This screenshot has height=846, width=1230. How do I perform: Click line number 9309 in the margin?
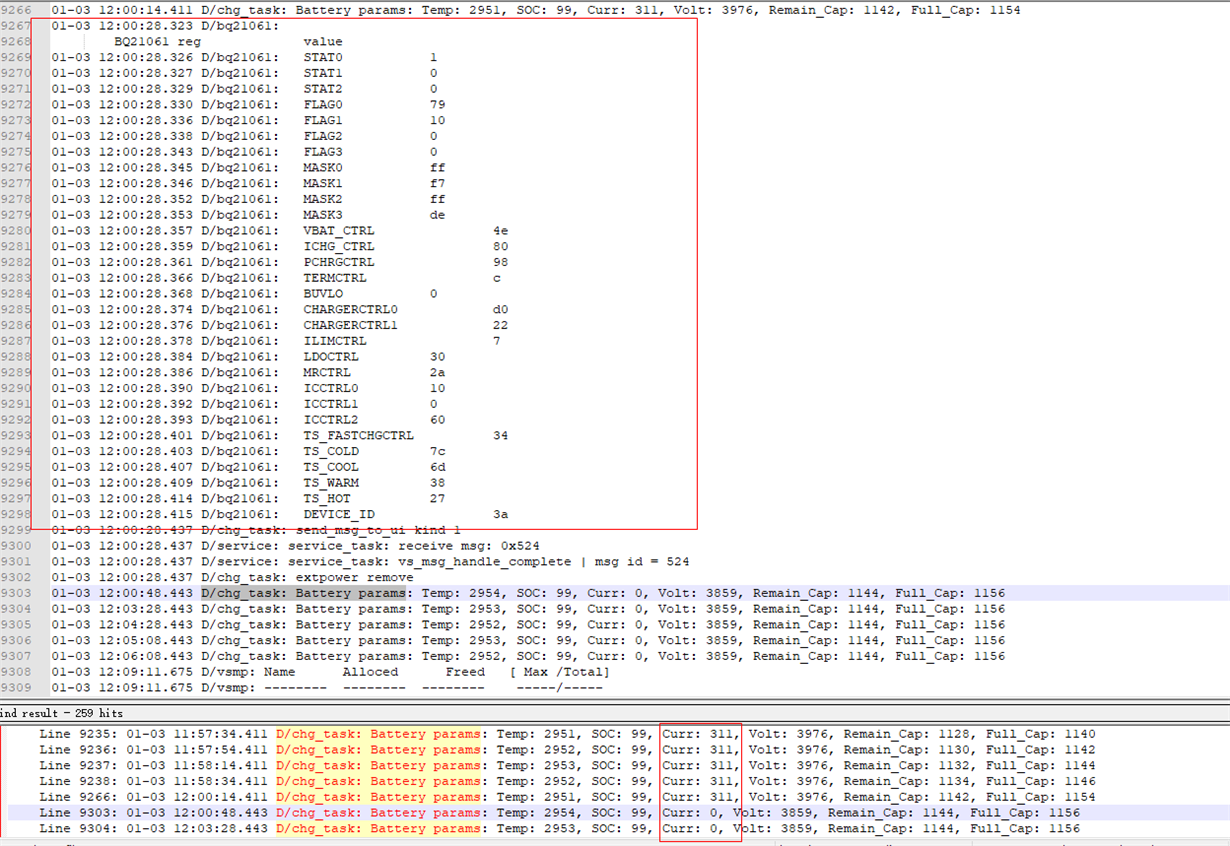pos(17,688)
